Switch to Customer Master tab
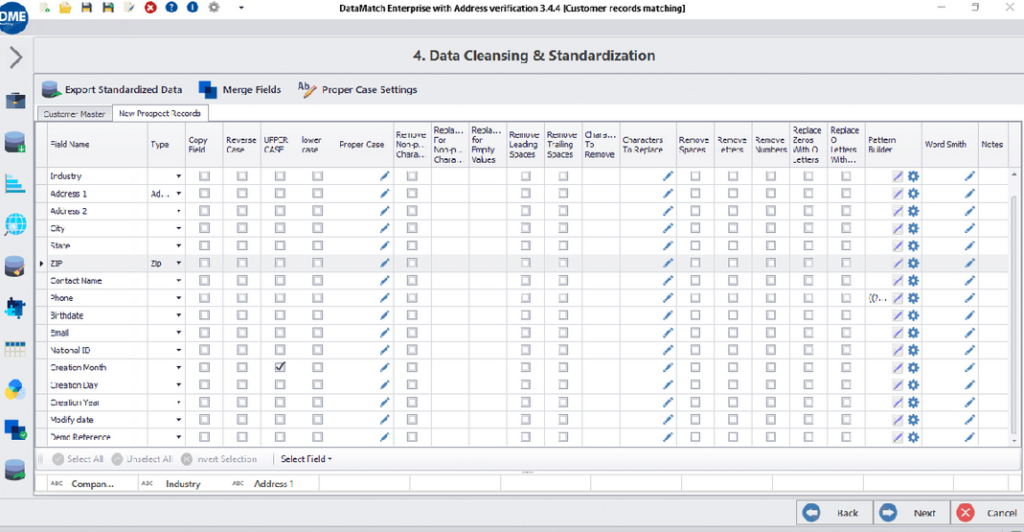Screen dimensions: 1024x532 pos(74,114)
